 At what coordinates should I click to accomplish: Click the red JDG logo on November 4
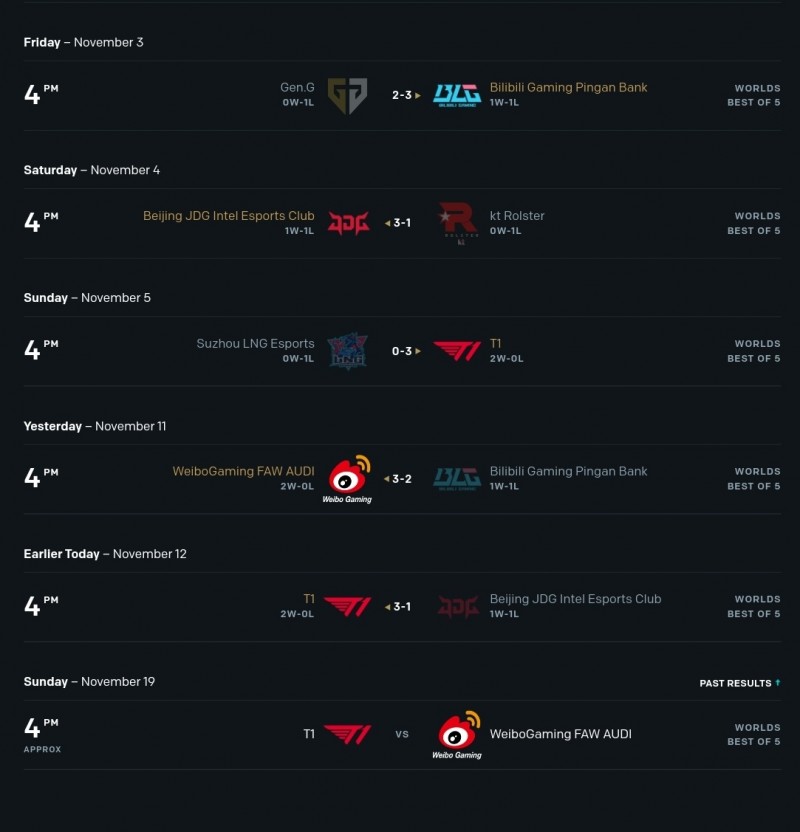(x=348, y=223)
